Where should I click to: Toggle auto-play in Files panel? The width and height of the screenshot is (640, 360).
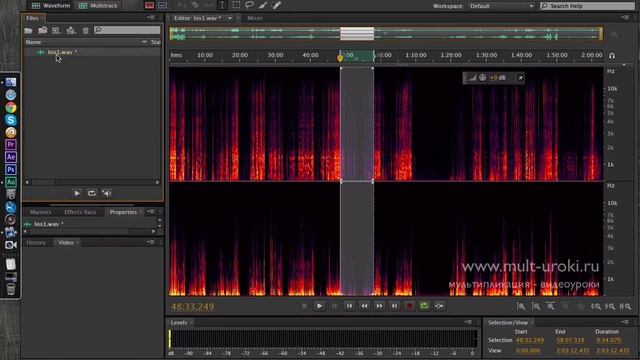pos(107,193)
